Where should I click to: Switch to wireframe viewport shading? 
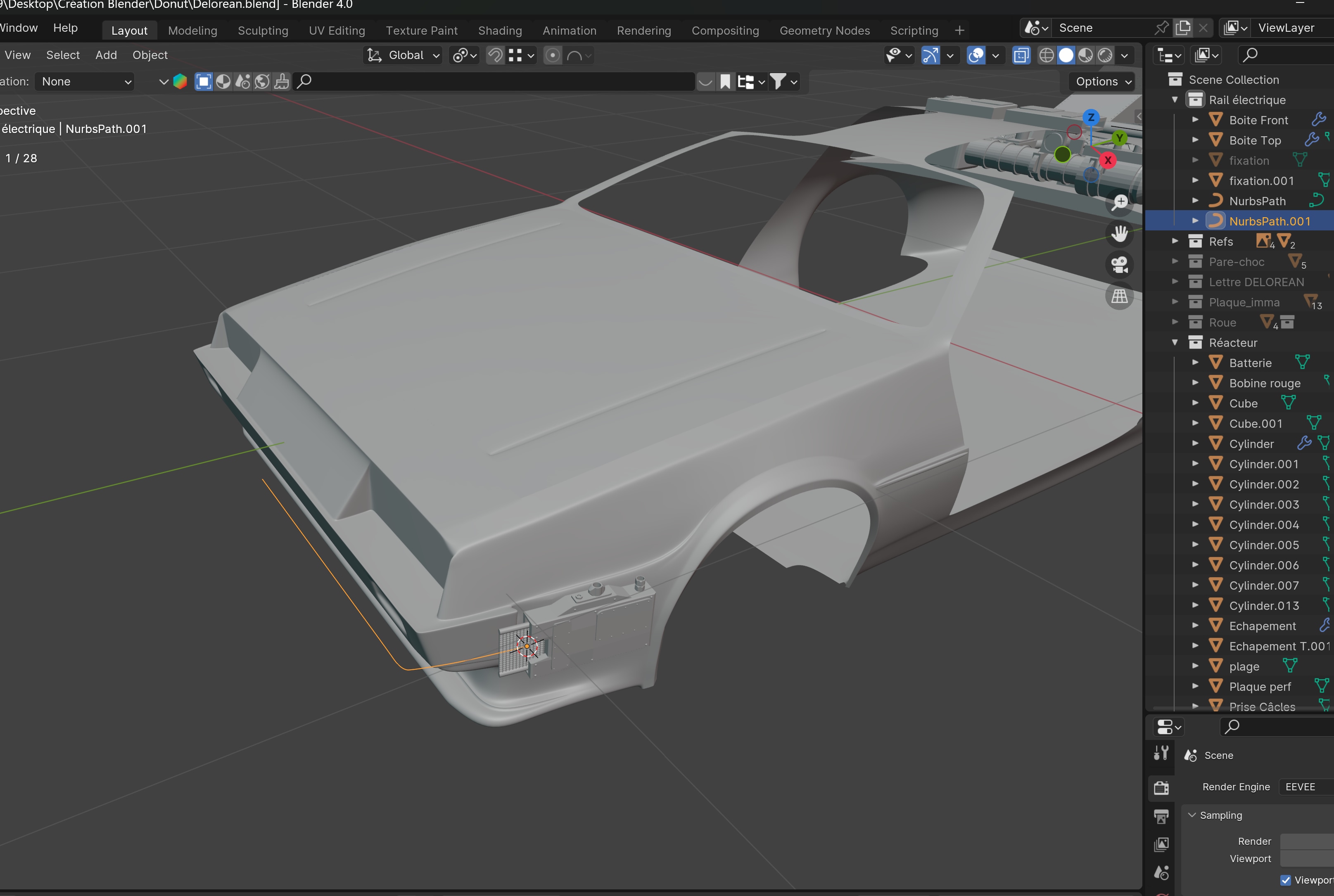point(1047,55)
